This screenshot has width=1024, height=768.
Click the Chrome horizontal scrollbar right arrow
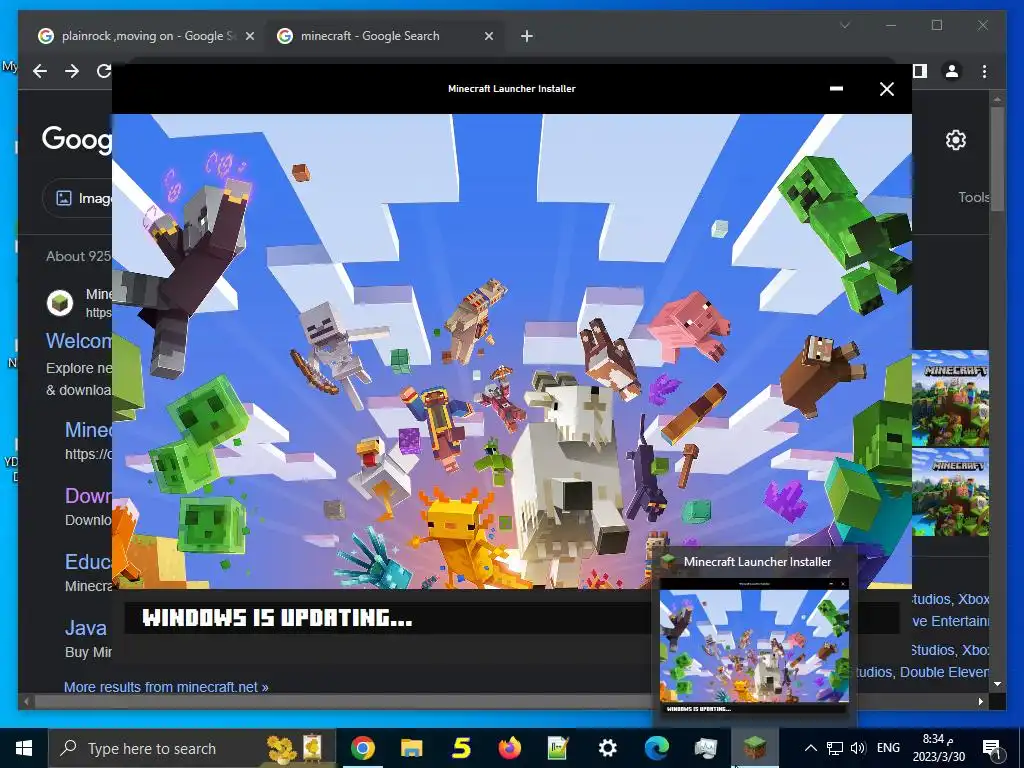tap(980, 701)
